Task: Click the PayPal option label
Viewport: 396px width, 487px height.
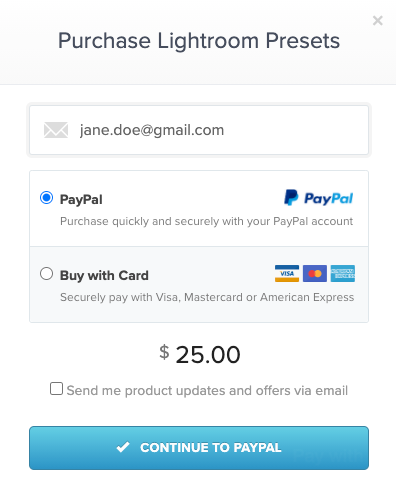Action: click(81, 200)
